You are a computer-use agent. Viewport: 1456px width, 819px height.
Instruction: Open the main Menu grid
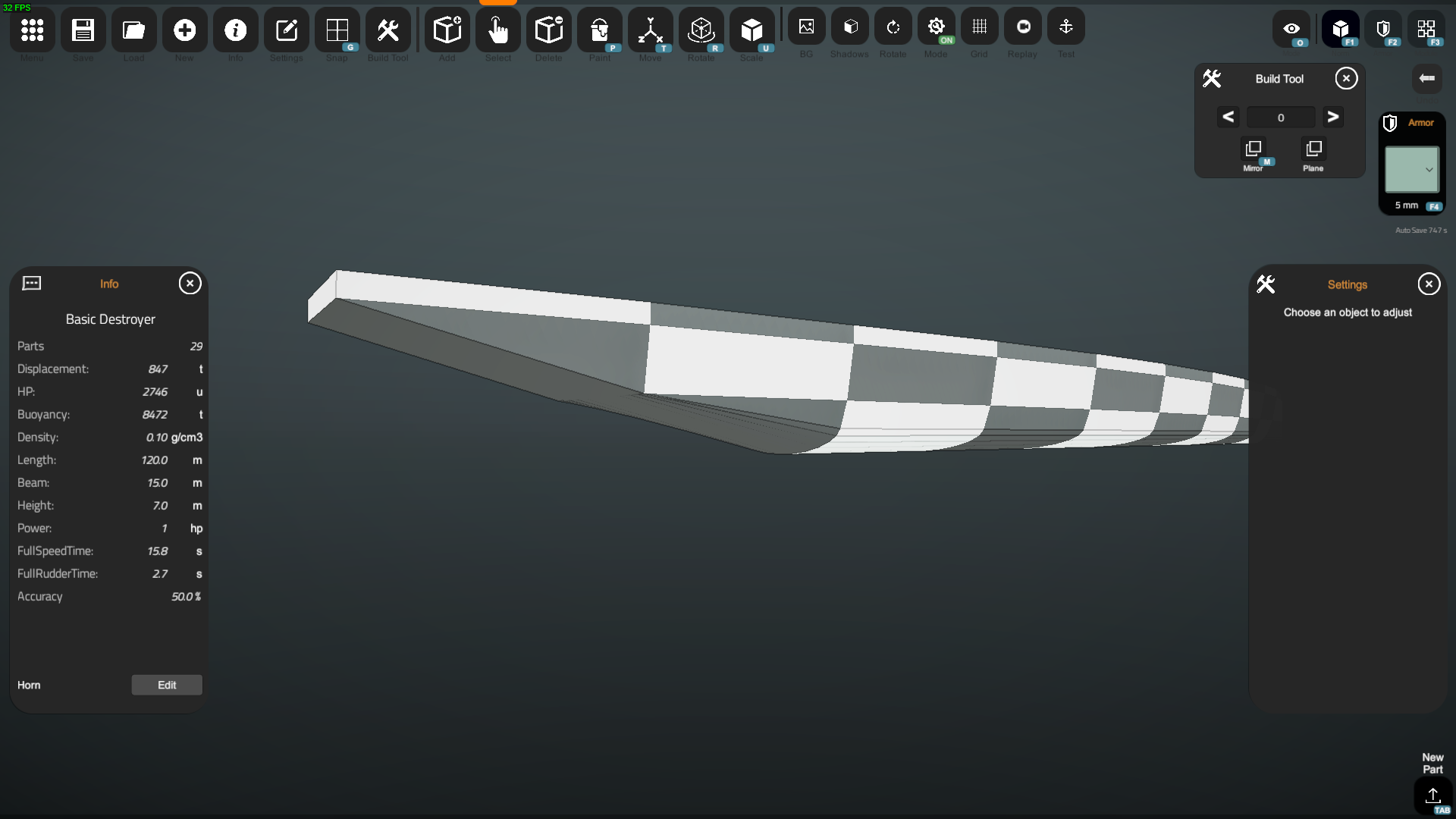[x=32, y=30]
